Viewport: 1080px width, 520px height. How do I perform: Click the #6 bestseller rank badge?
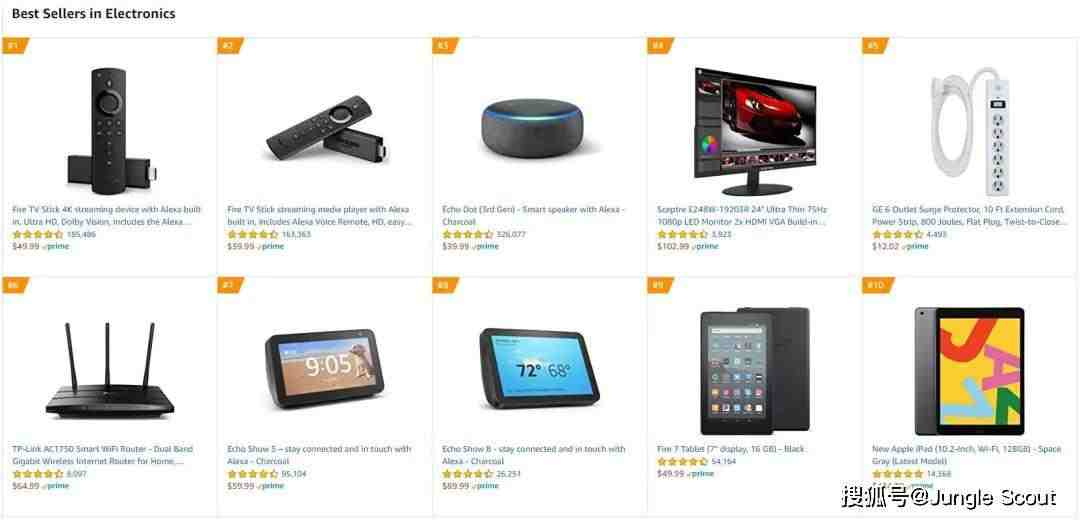[x=16, y=285]
